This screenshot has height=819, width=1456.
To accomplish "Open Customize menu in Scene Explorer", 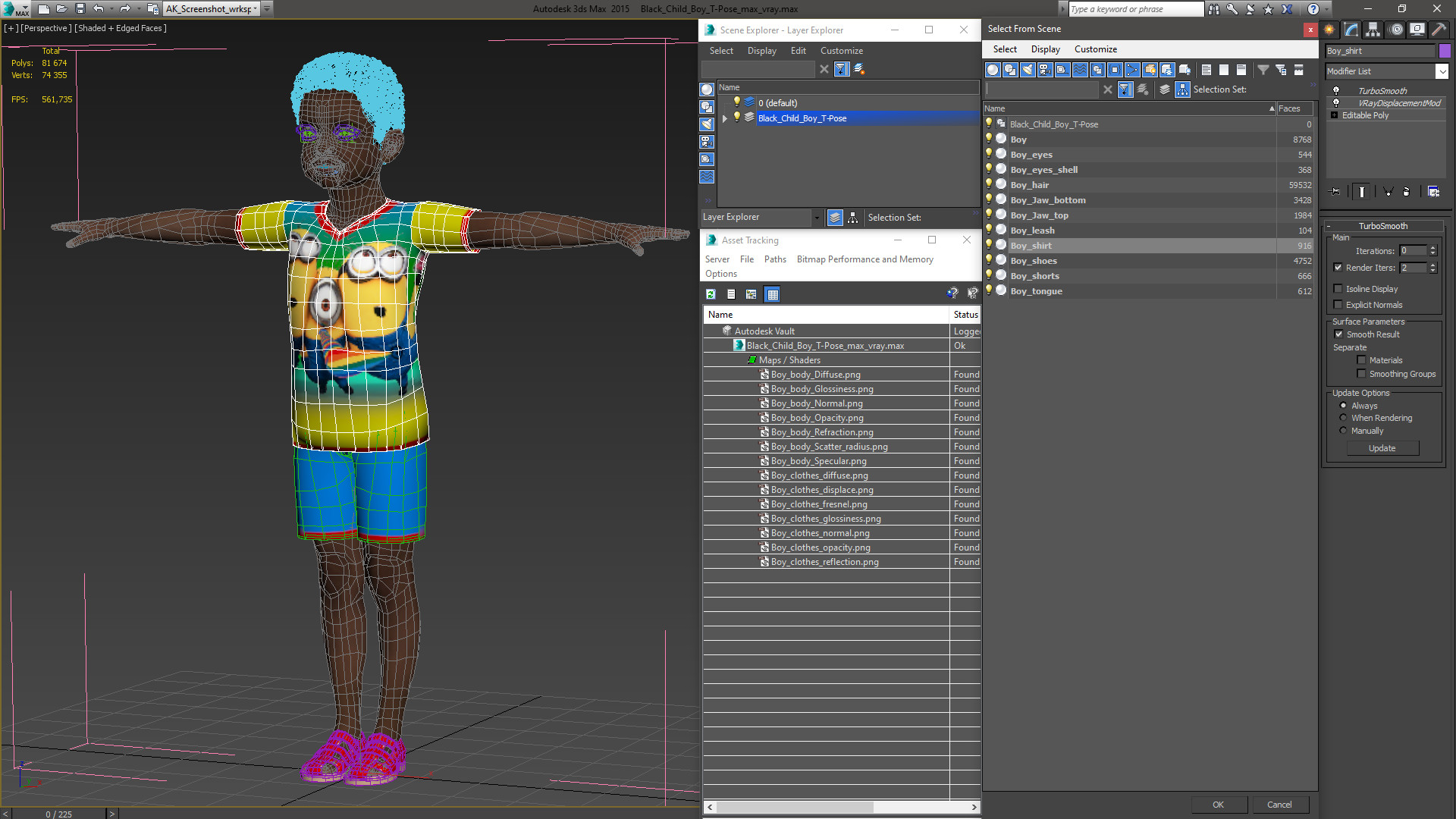I will click(x=841, y=51).
